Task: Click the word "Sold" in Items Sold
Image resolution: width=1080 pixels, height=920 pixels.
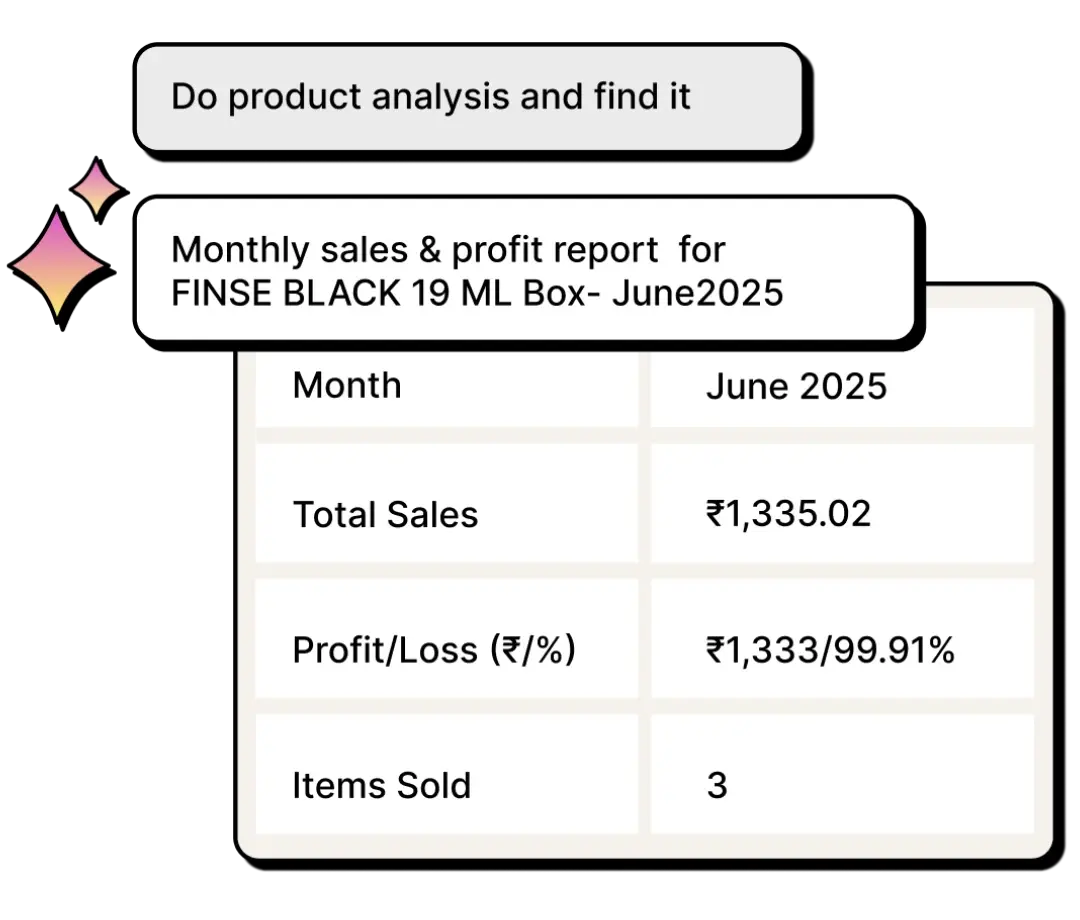Action: (432, 786)
